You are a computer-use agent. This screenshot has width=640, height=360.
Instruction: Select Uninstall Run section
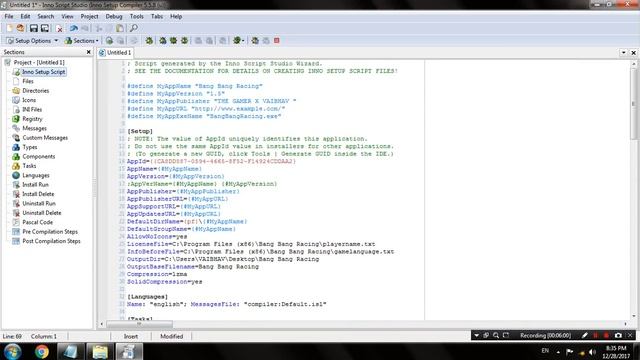click(x=39, y=203)
